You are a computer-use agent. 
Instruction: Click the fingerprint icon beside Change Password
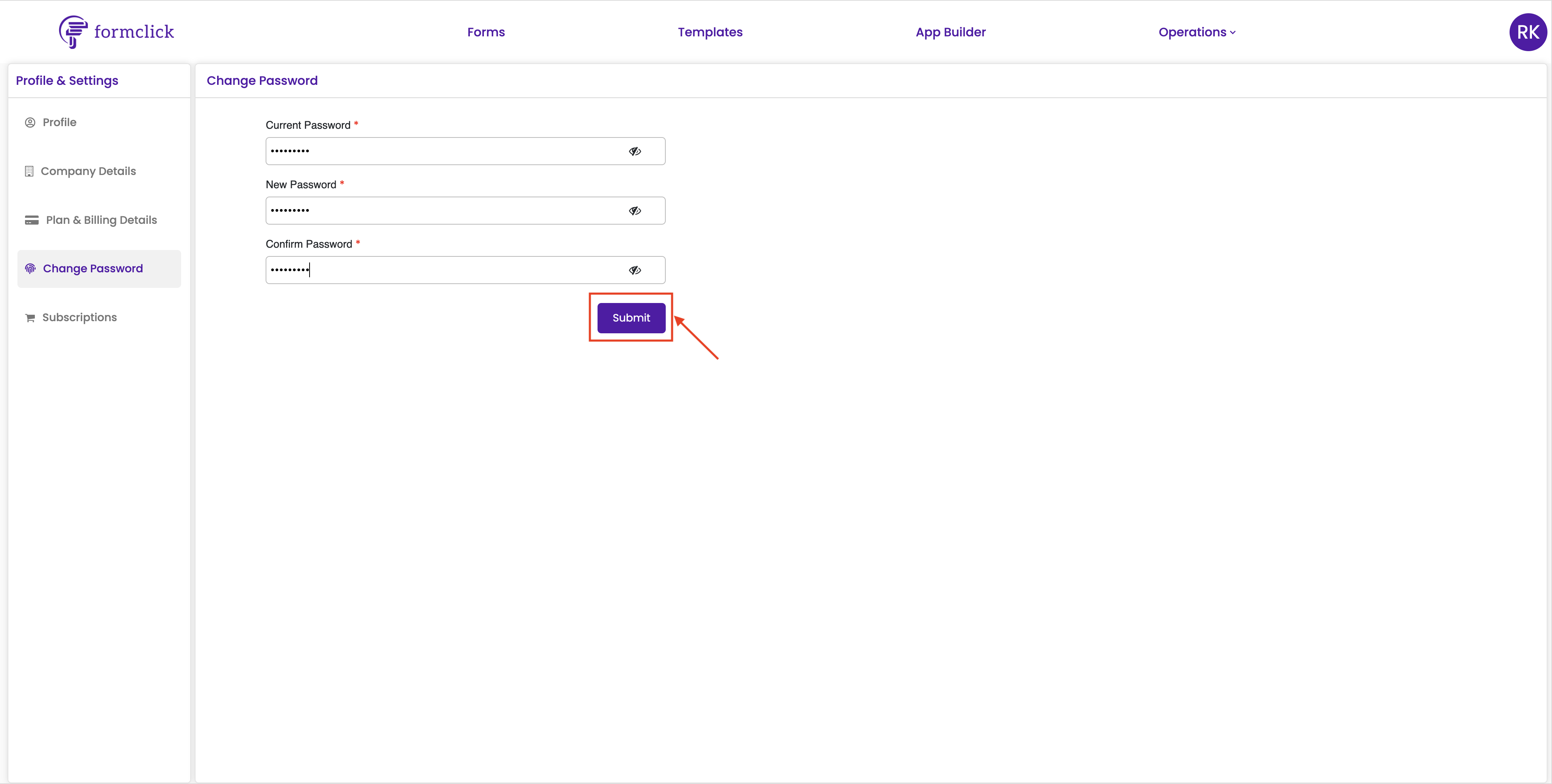[x=30, y=269]
